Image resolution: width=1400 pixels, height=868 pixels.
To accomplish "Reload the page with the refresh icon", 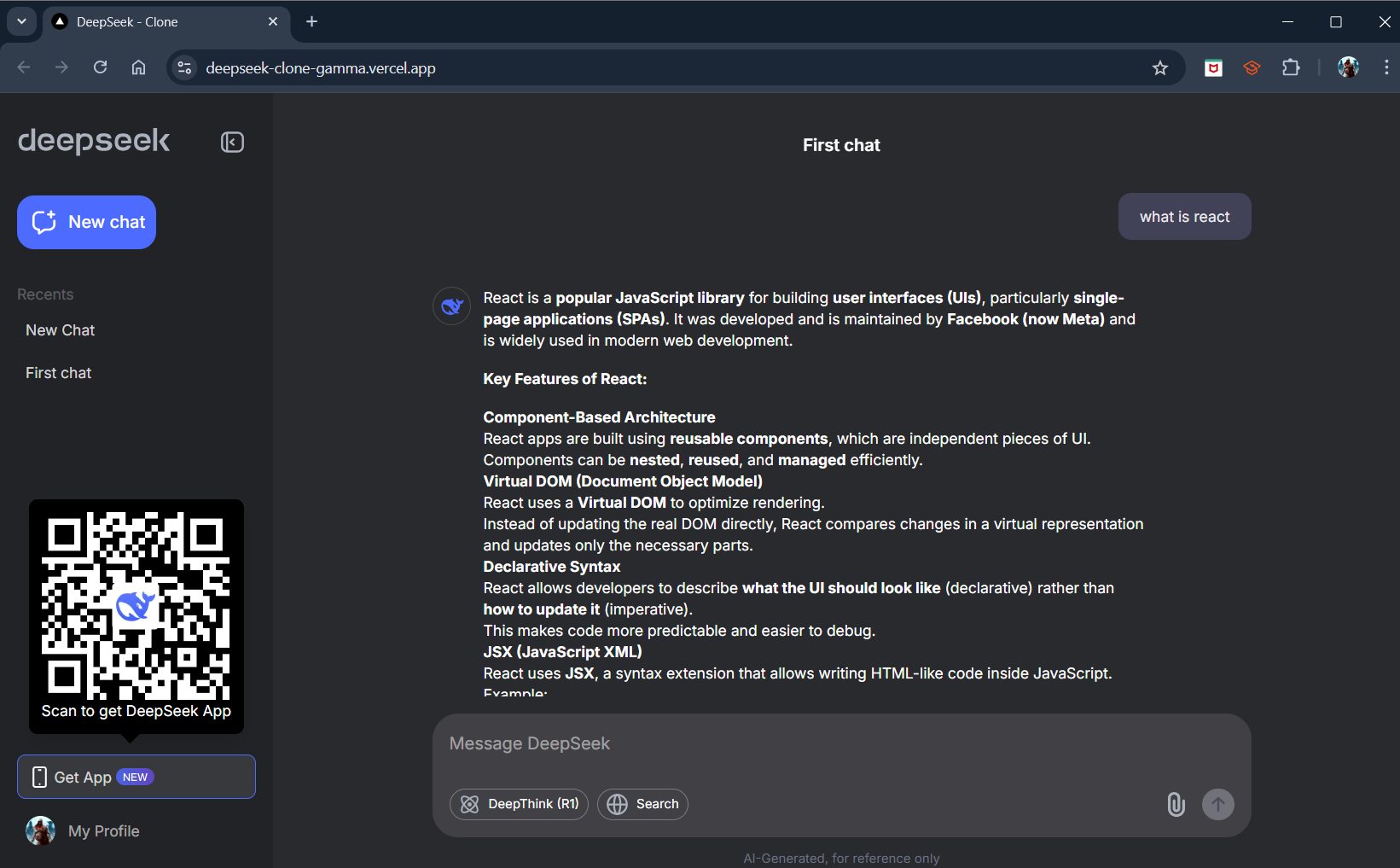I will click(x=101, y=68).
